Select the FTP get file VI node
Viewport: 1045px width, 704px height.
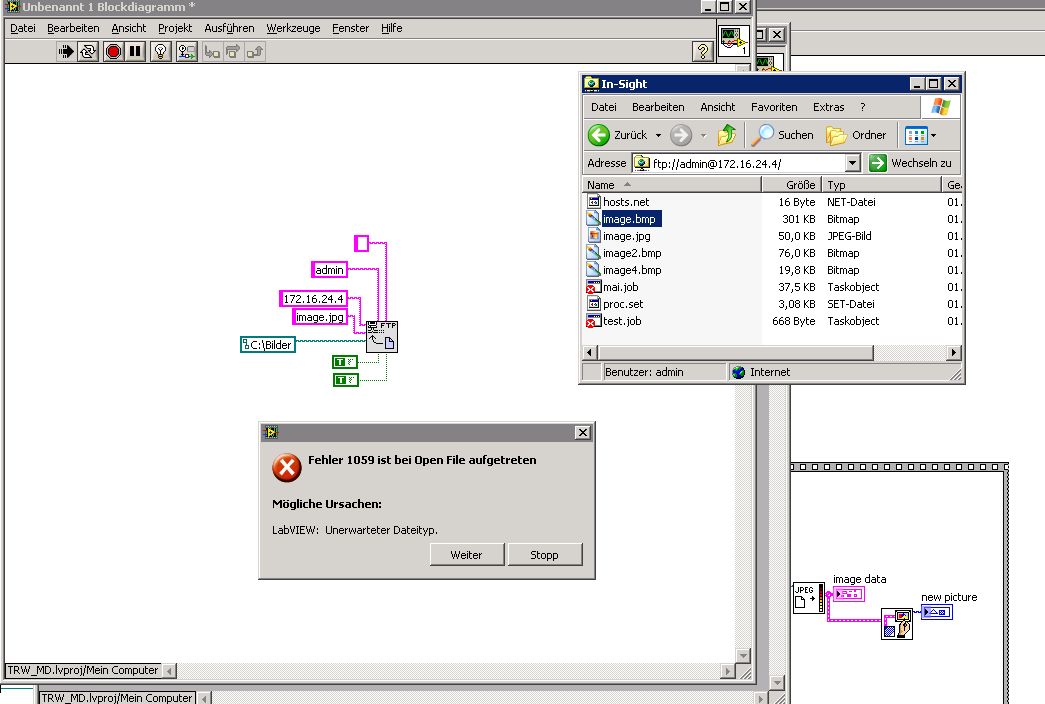click(x=382, y=337)
